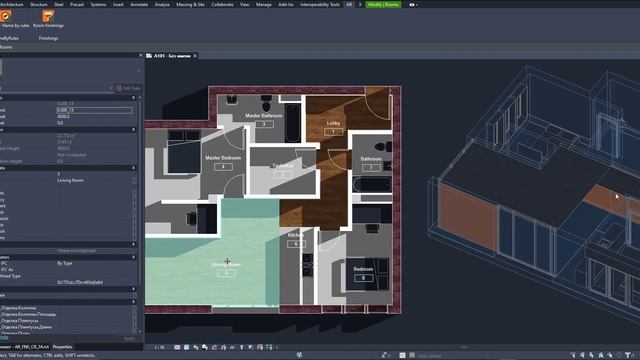Open the AR ribbon tab

point(349,4)
